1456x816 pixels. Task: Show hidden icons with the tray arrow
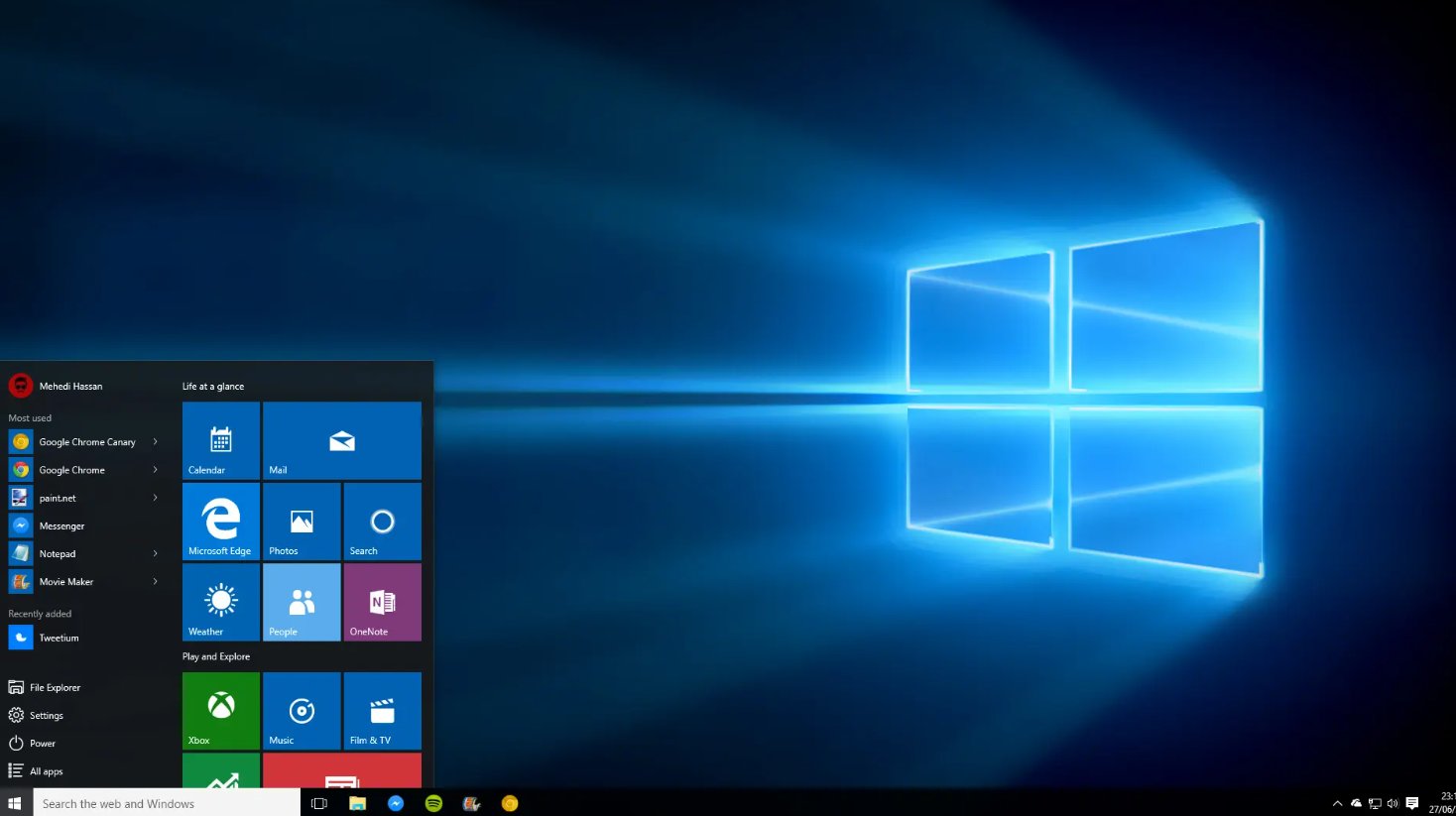(x=1337, y=803)
